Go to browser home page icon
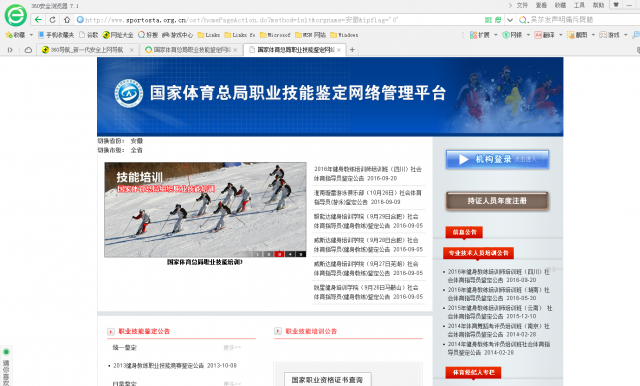Image resolution: width=640 pixels, height=386 pixels. [x=67, y=20]
